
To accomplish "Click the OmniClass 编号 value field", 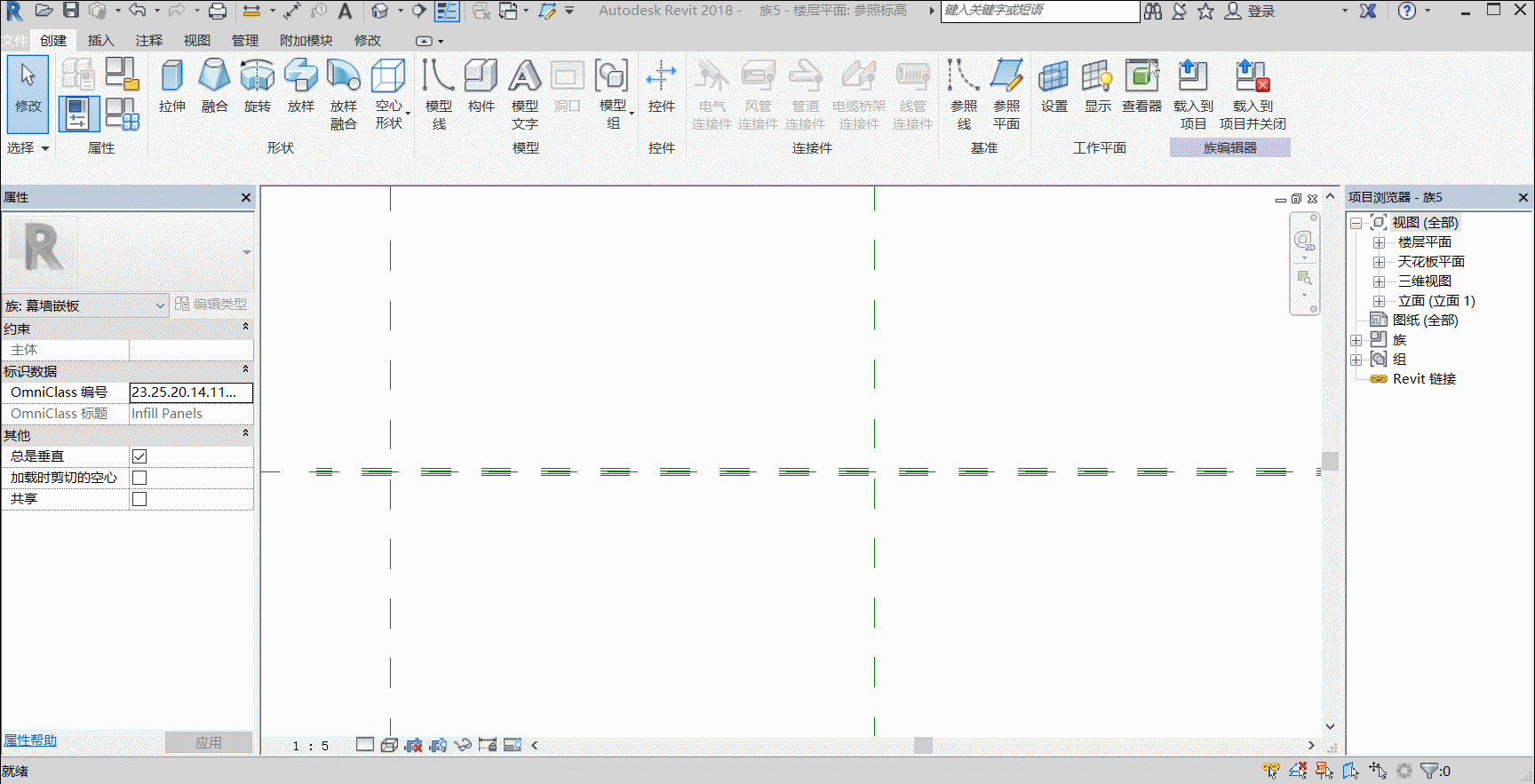I will (191, 392).
